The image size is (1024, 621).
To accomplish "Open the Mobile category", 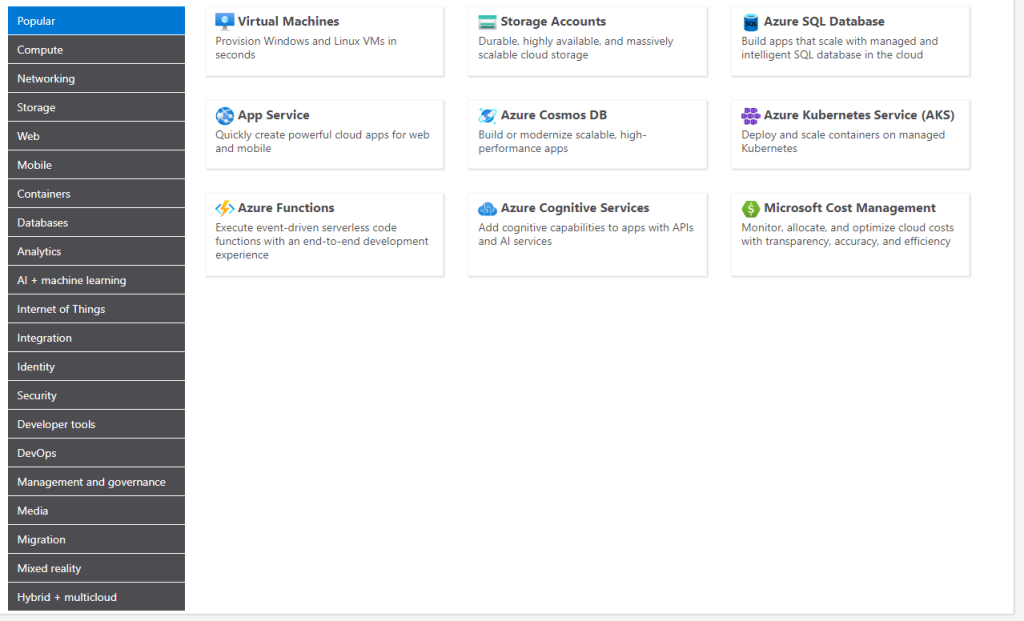I will pos(97,165).
